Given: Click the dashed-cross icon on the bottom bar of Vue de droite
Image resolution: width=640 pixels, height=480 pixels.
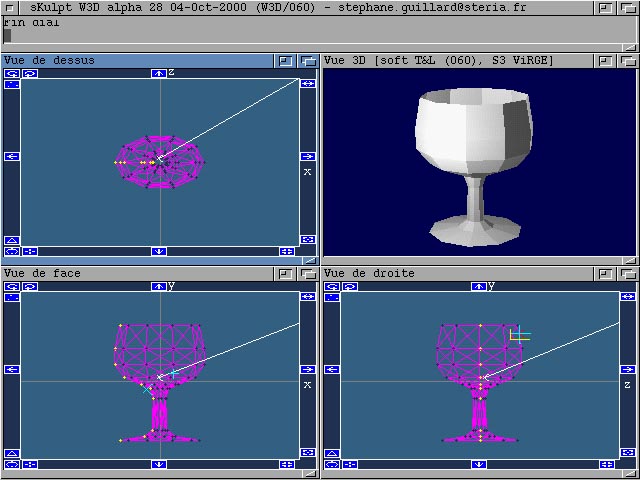Looking at the screenshot, I should coord(350,464).
